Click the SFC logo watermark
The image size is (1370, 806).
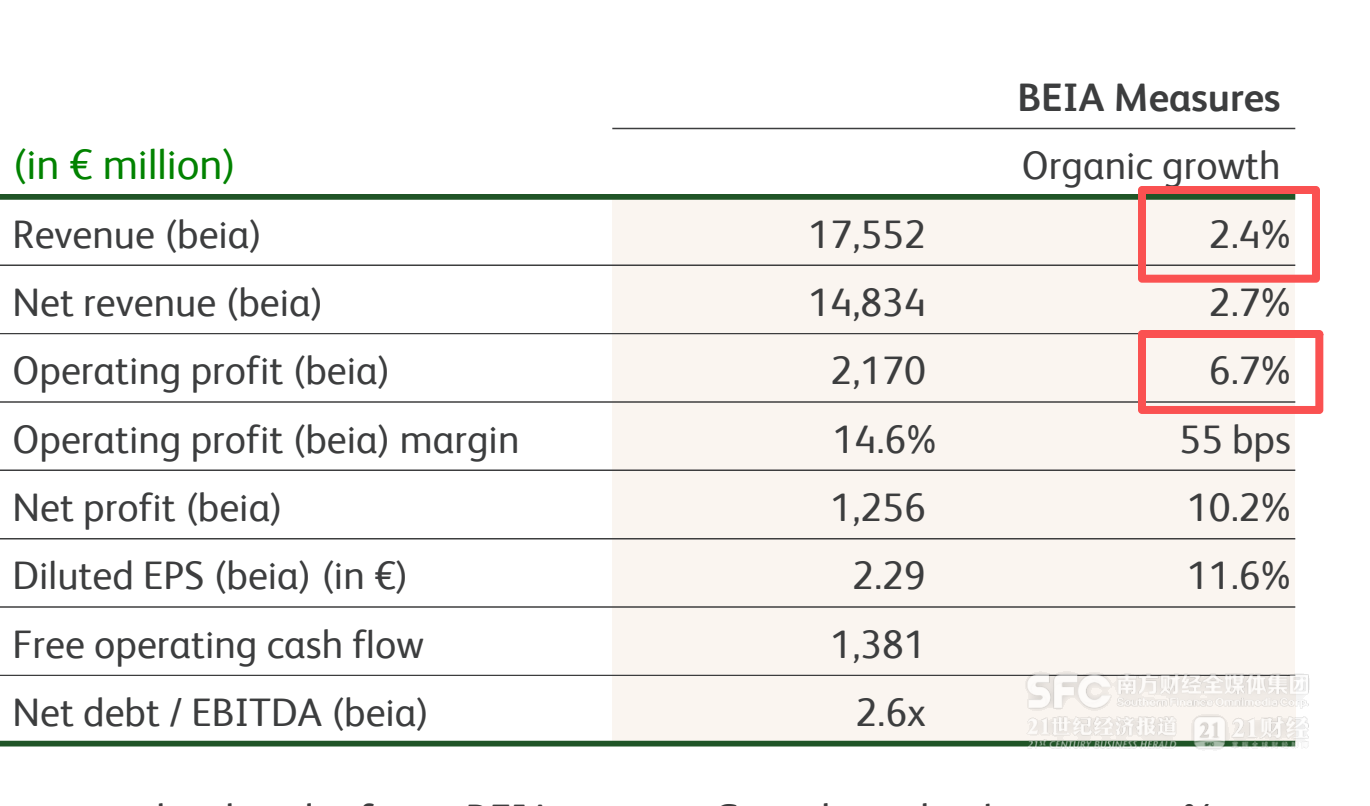pos(1068,691)
